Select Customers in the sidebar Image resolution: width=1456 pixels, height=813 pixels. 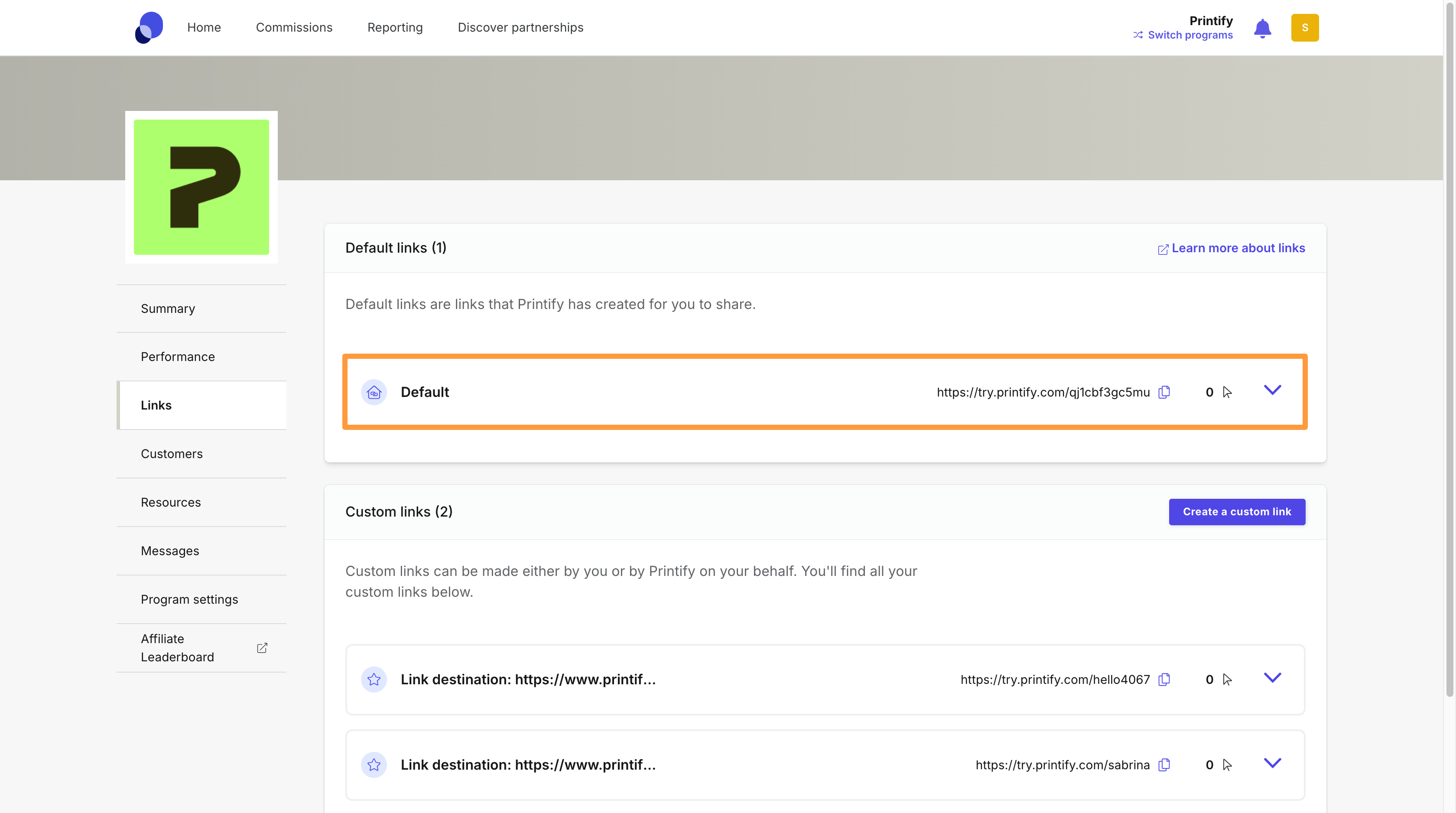pos(202,454)
